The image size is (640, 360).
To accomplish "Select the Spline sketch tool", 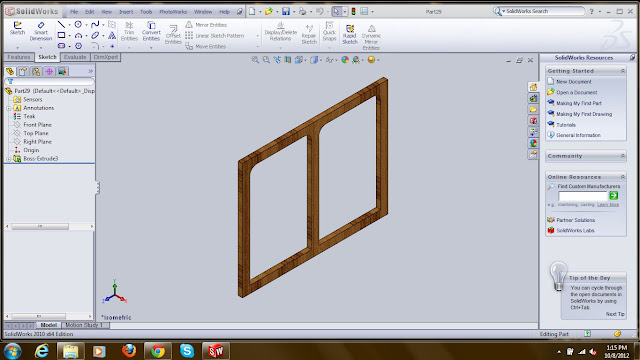I will (x=95, y=25).
